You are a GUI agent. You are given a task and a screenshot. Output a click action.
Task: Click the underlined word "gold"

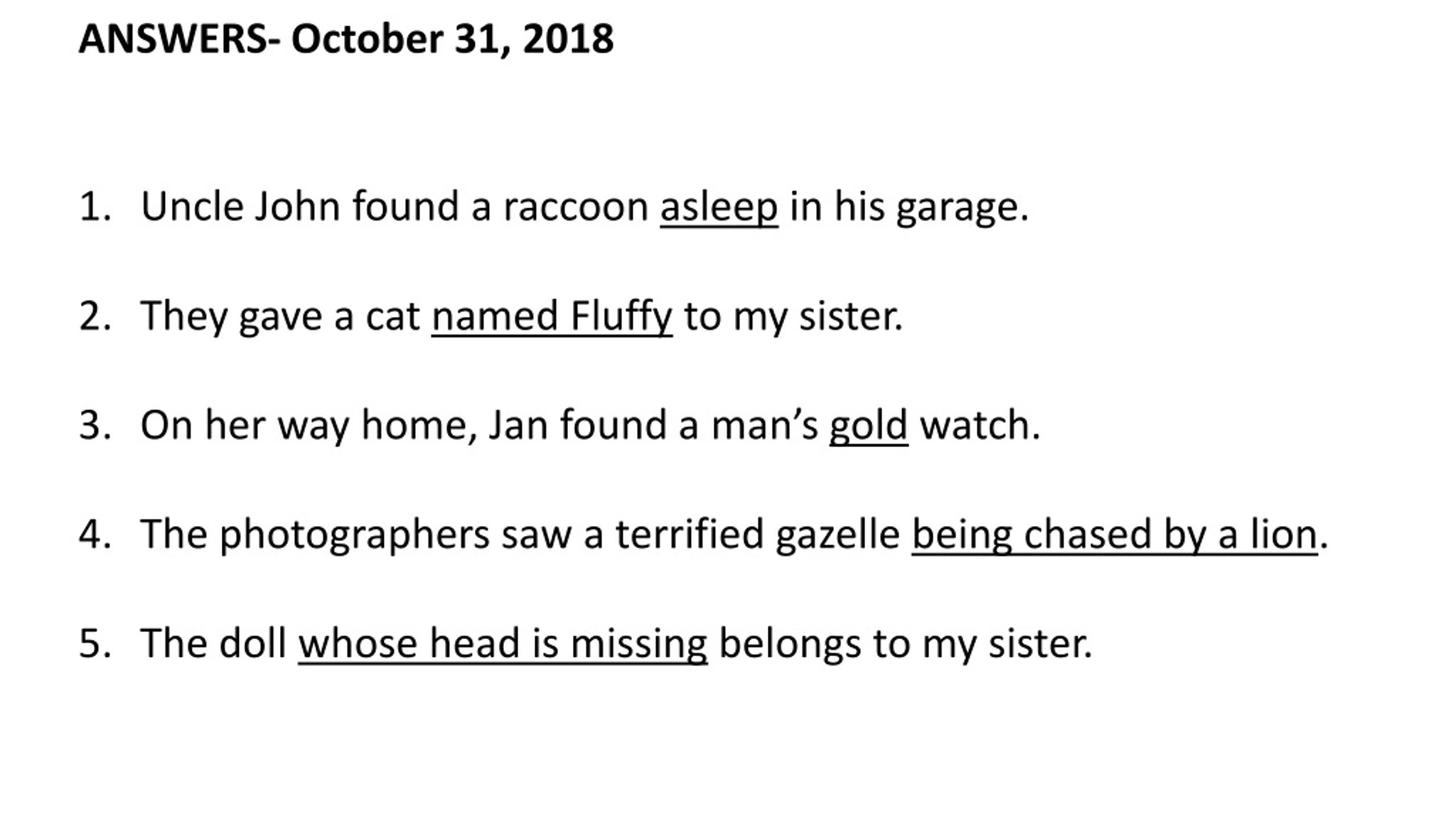click(x=868, y=426)
